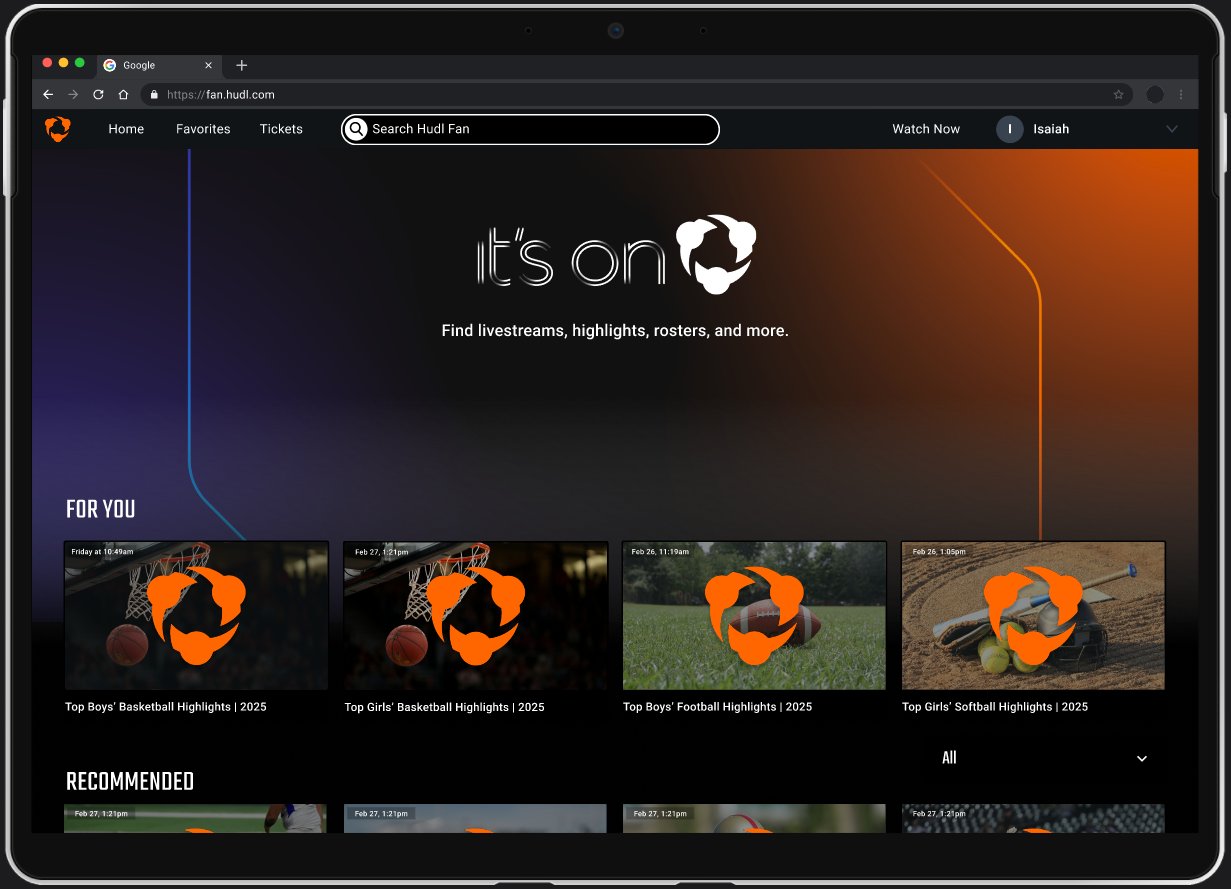Viewport: 1231px width, 889px height.
Task: Click the RECOMMENDED heading
Action: pyautogui.click(x=130, y=782)
